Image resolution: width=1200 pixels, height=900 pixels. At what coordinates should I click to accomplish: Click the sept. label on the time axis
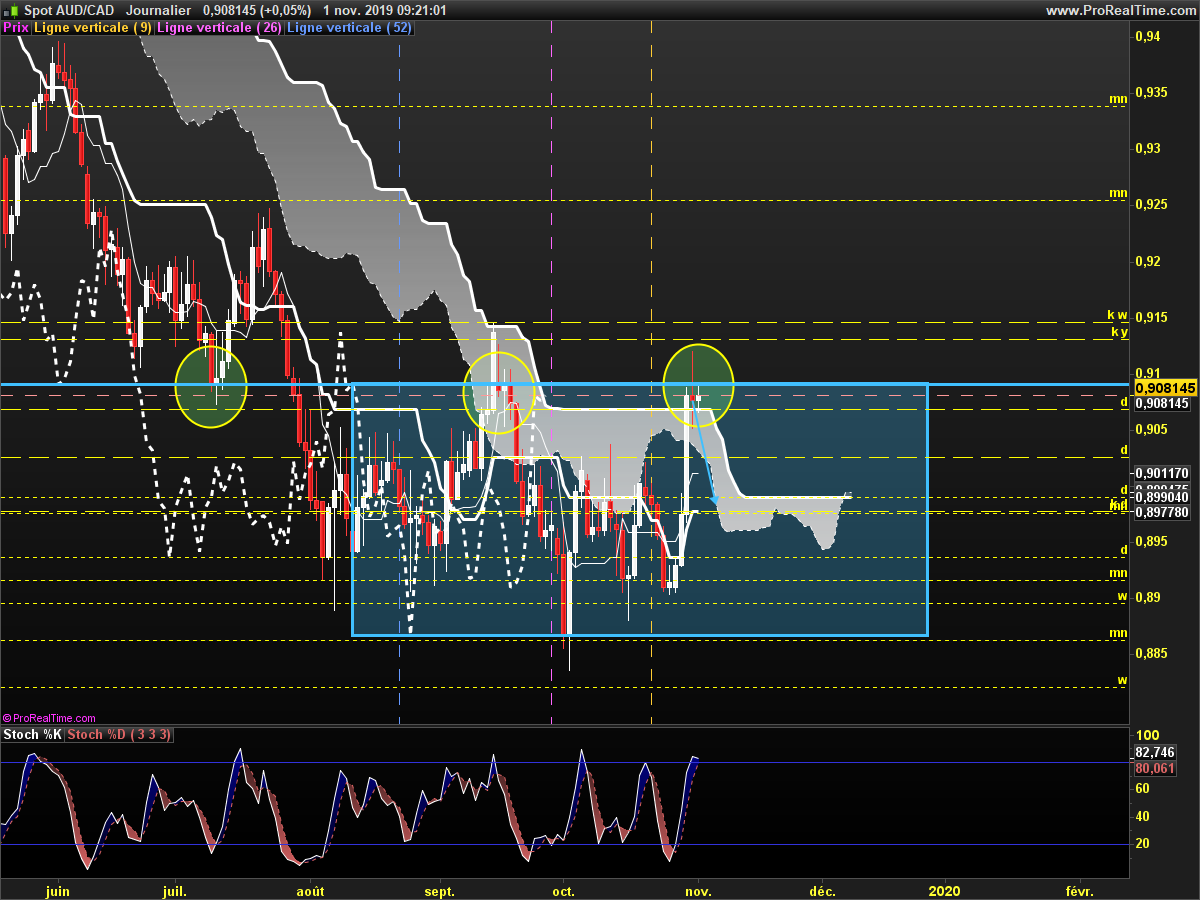(x=440, y=890)
